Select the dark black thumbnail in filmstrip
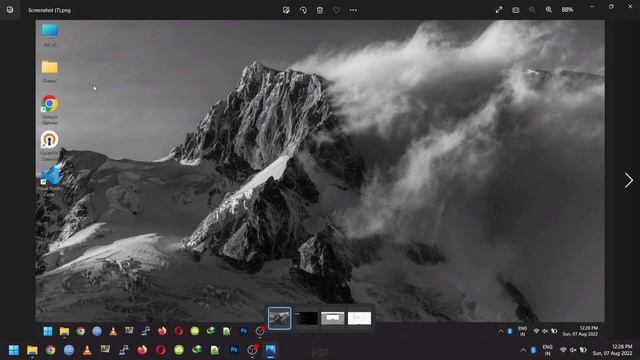 [x=306, y=318]
